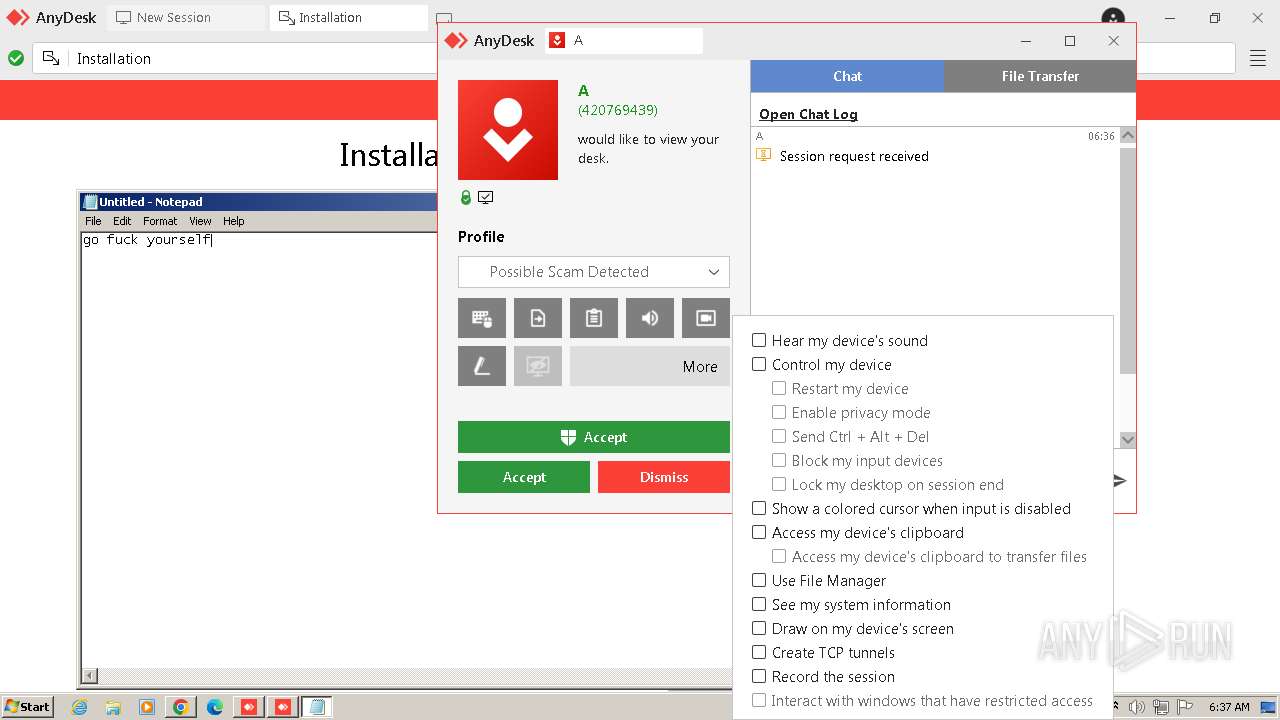Enable Draw on my device's screen
The height and width of the screenshot is (720, 1280).
(759, 628)
